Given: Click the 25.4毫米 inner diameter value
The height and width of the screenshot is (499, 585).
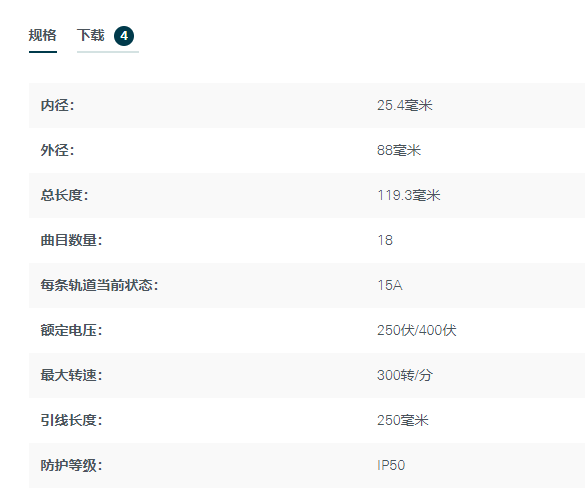Looking at the screenshot, I should point(404,105).
